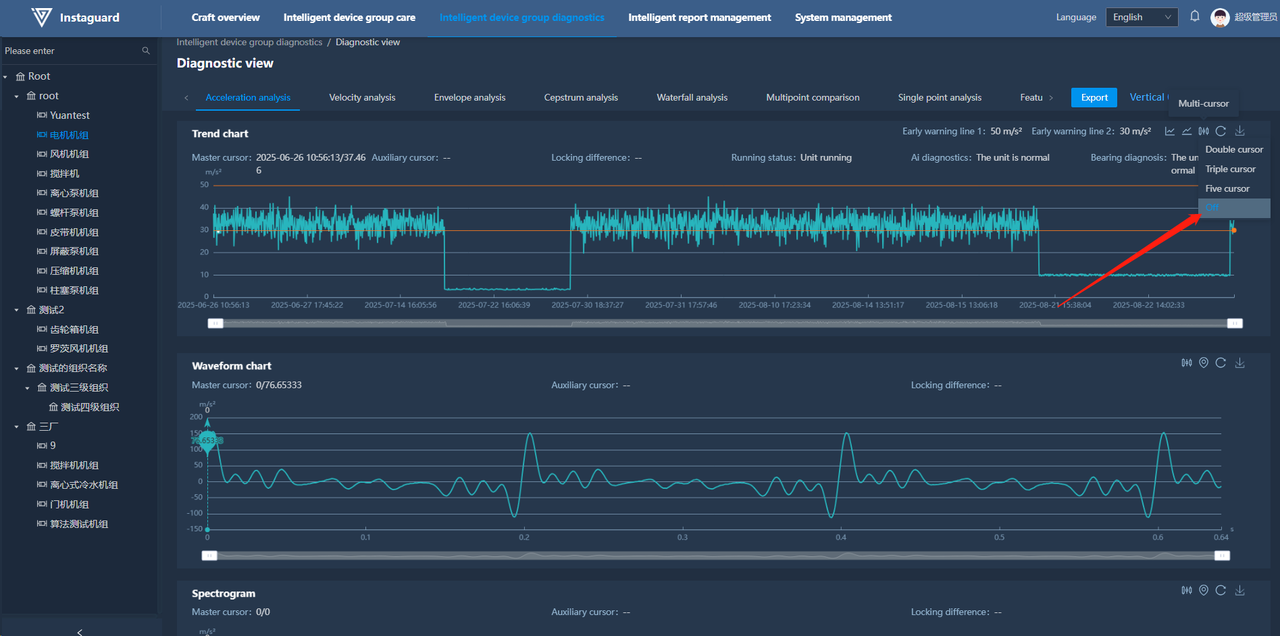Viewport: 1280px width, 636px height.
Task: Switch to the Envelope analysis tab
Action: click(469, 98)
